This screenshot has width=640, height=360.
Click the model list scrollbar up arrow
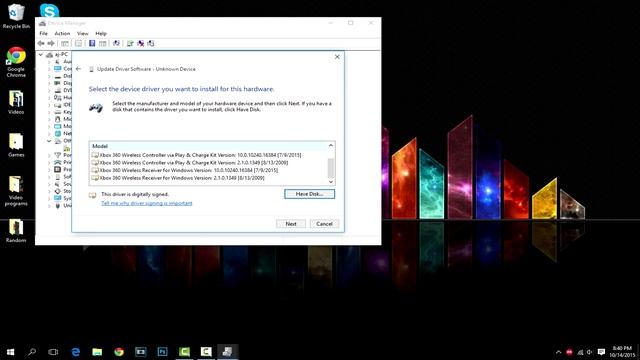click(x=331, y=146)
